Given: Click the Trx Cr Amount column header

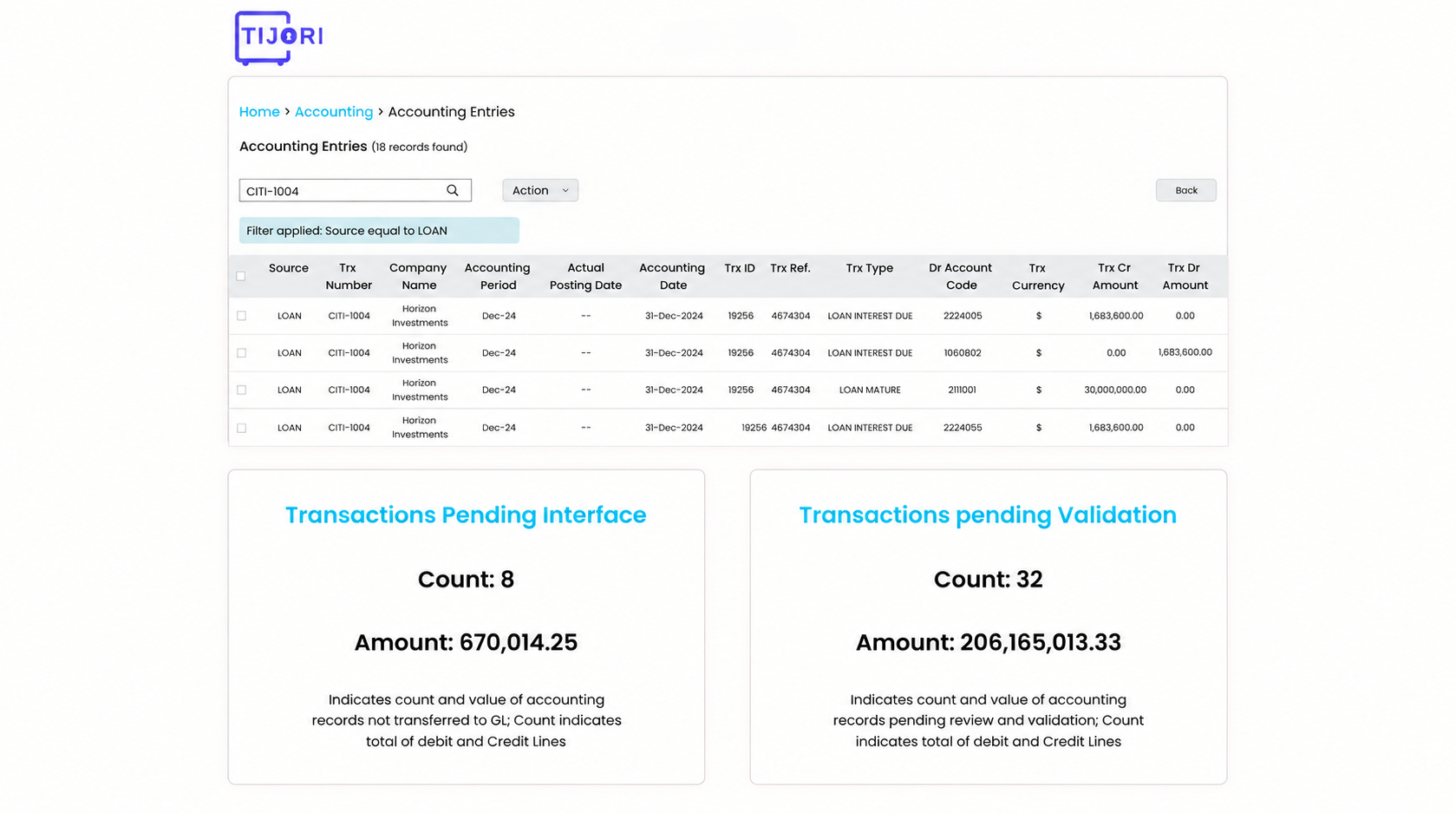Looking at the screenshot, I should (1115, 276).
